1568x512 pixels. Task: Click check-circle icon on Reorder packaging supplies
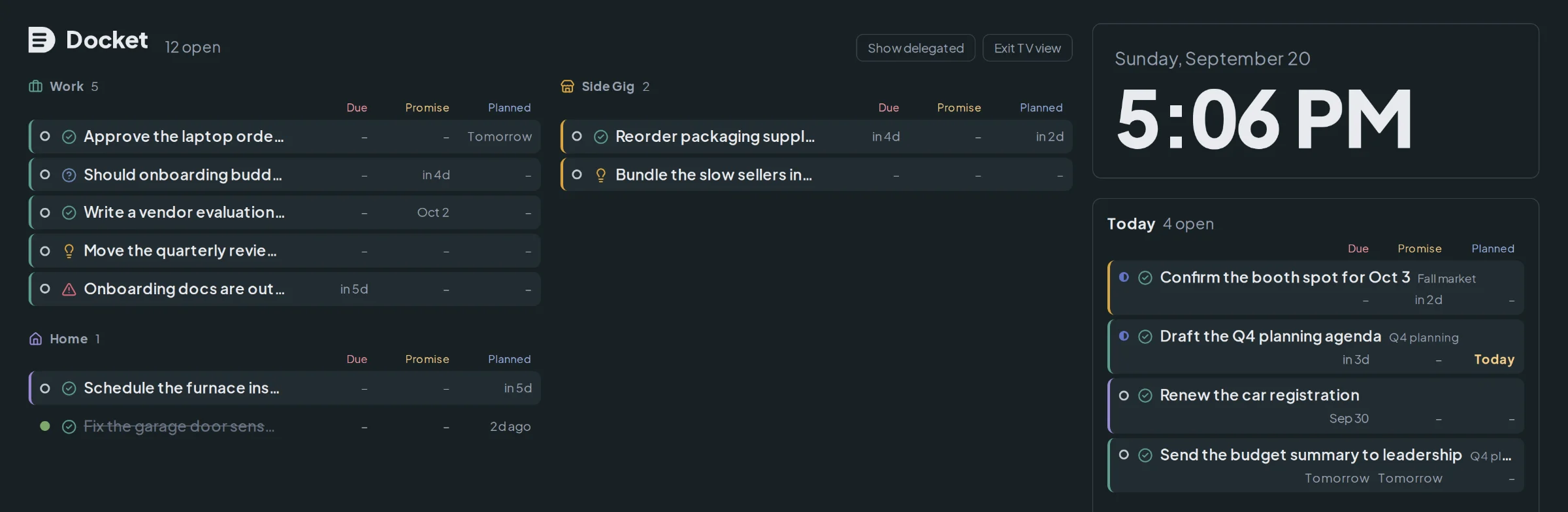601,137
